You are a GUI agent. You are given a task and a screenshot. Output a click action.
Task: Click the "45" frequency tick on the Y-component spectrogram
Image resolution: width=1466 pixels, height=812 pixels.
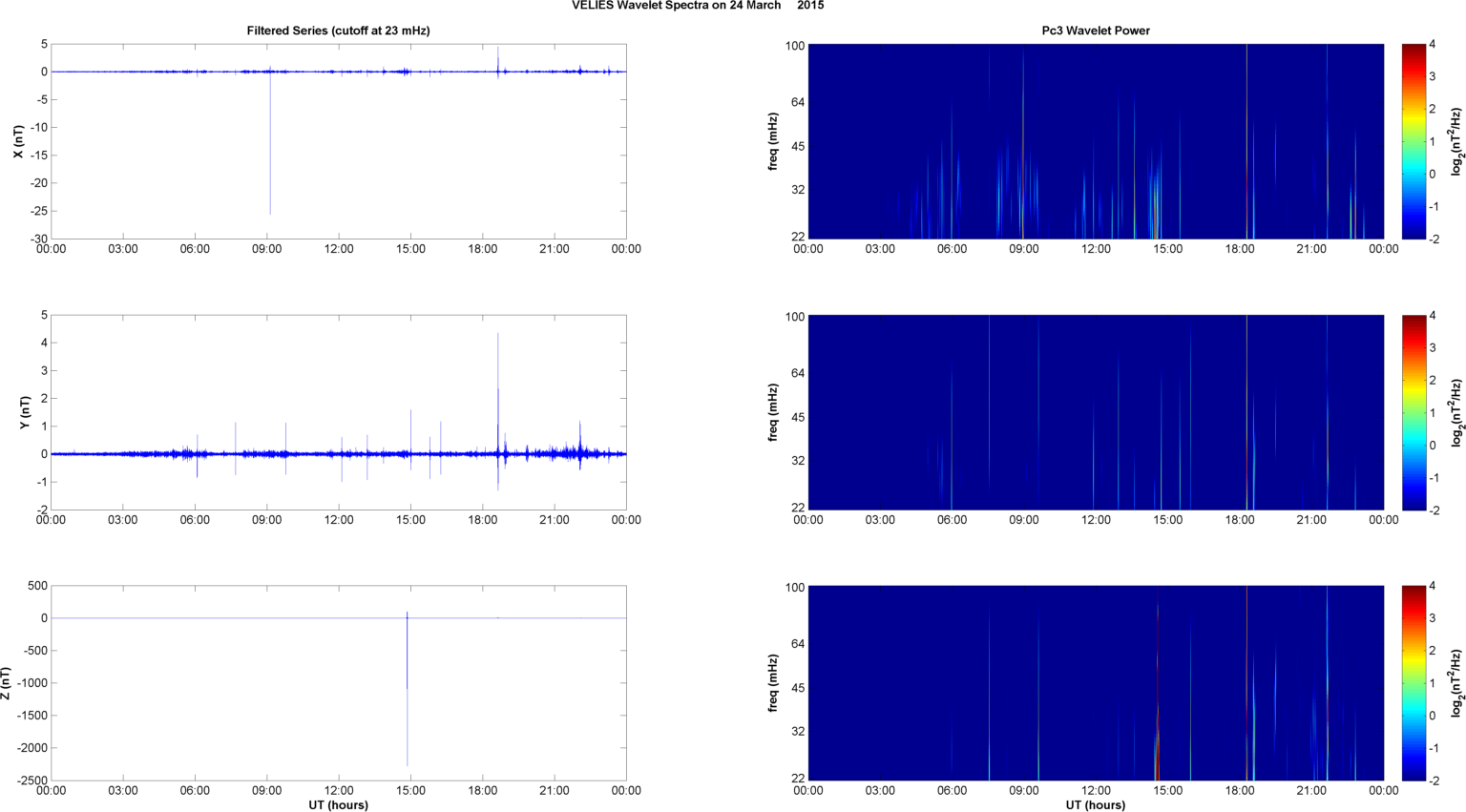click(798, 417)
